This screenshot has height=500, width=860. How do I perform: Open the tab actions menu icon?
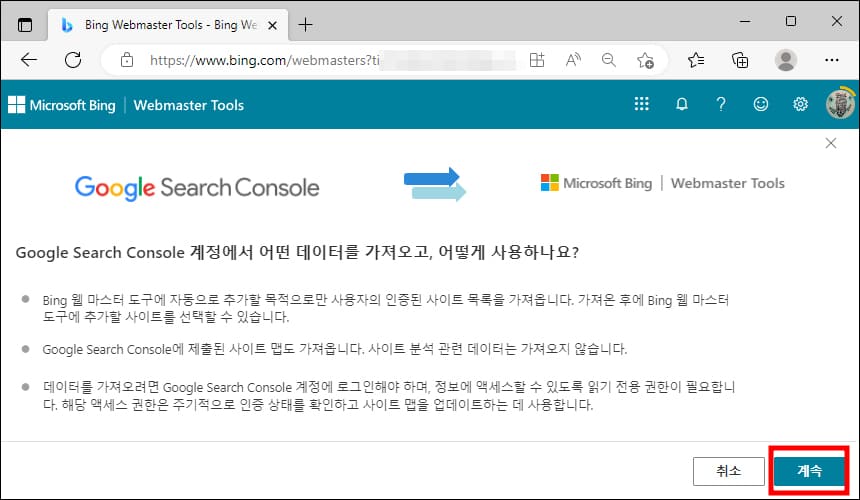pyautogui.click(x=25, y=25)
